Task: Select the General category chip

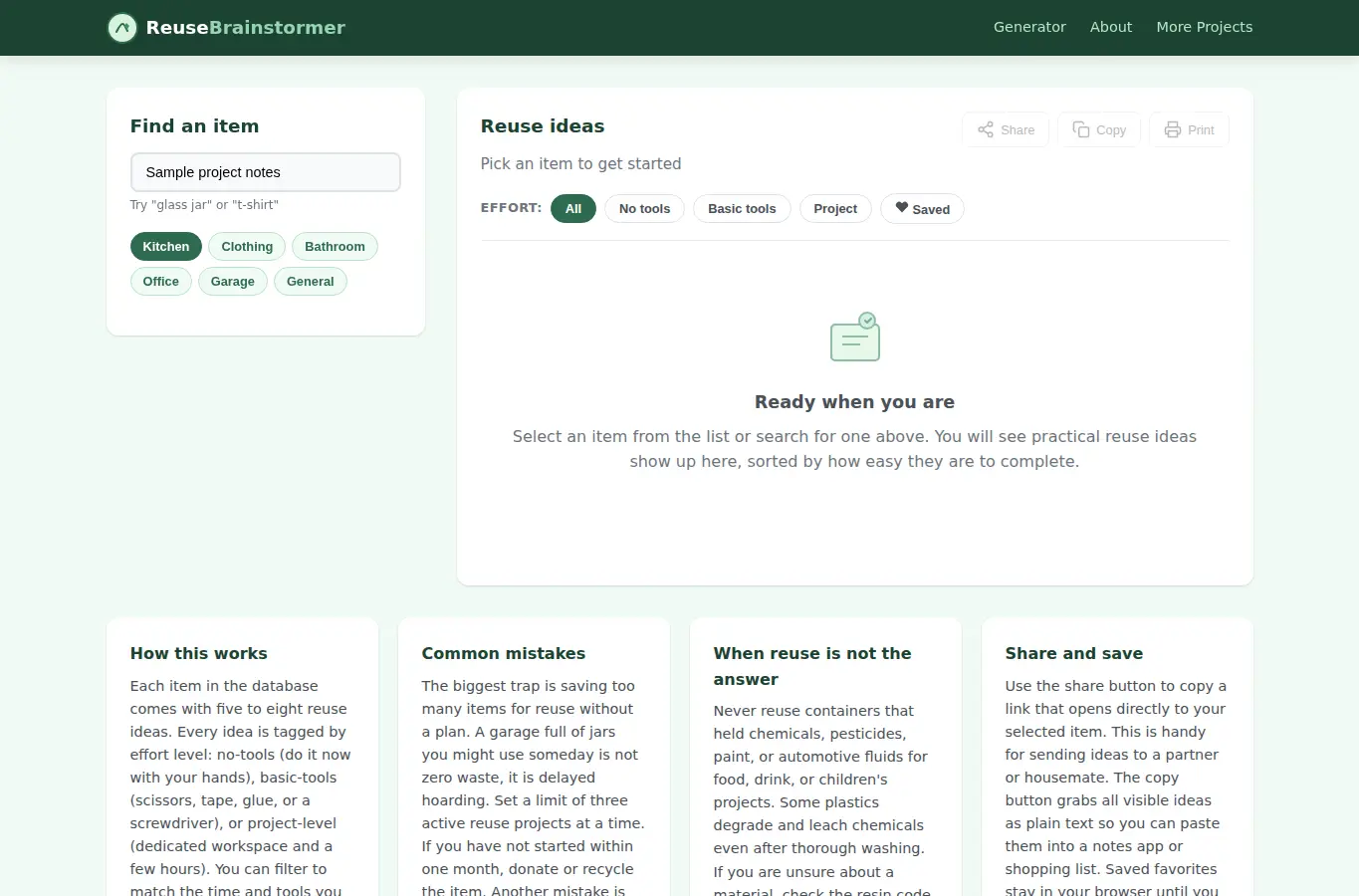Action: coord(311,282)
